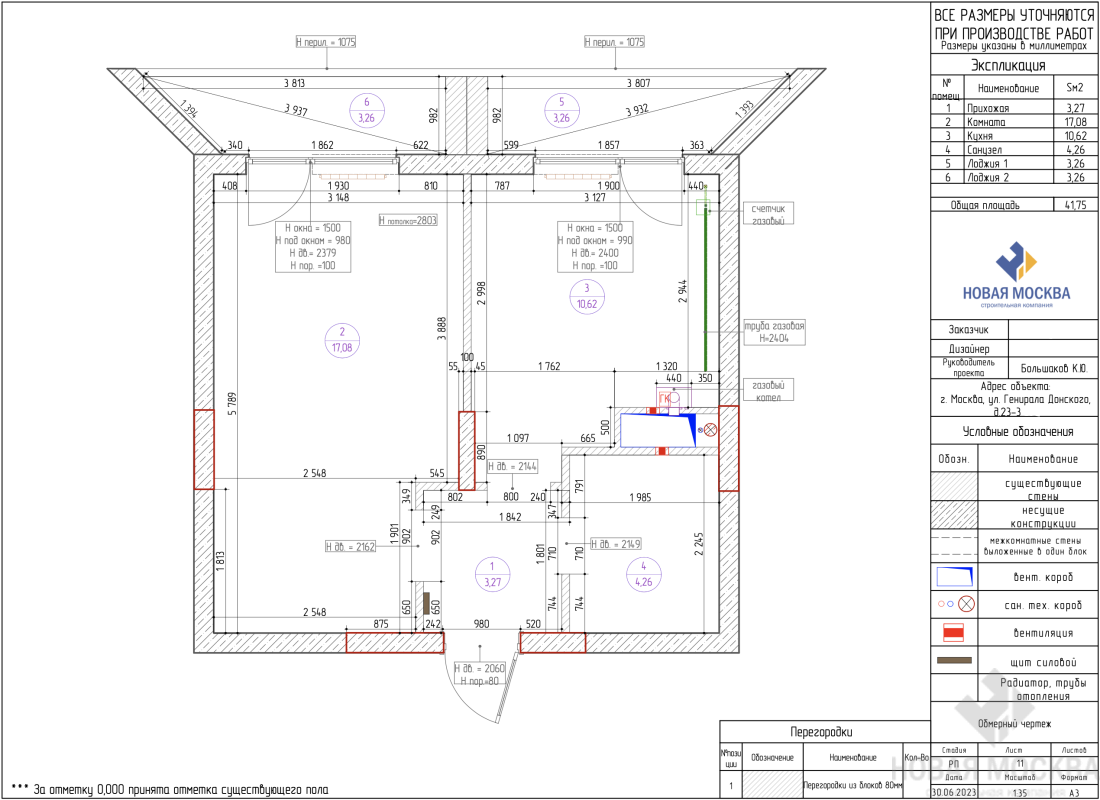Click hallway room marker 1 on plan

click(x=491, y=573)
